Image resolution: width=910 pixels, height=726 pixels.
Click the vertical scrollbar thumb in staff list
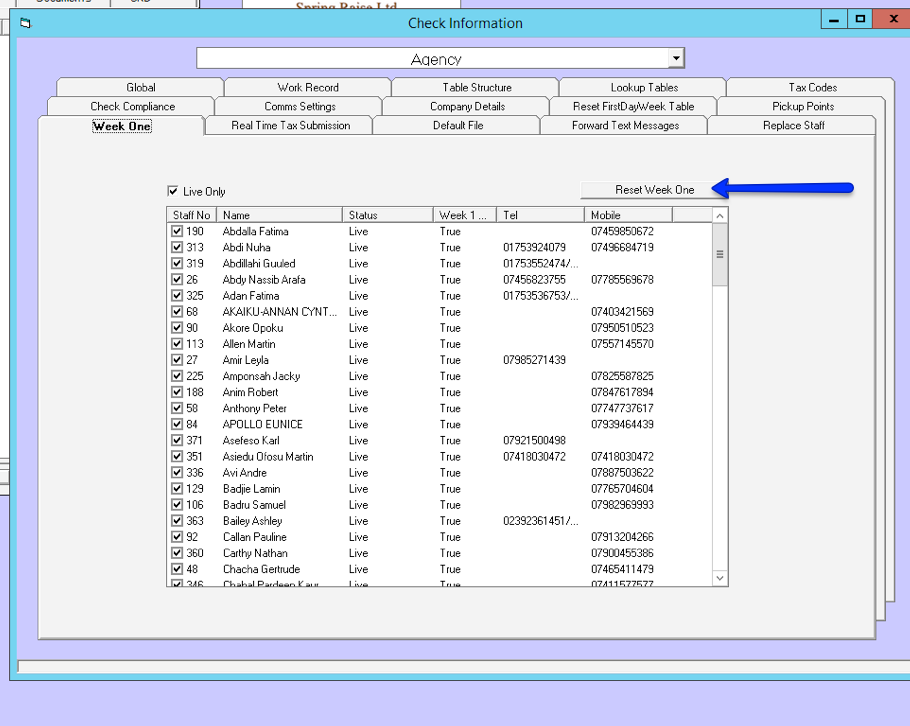720,254
